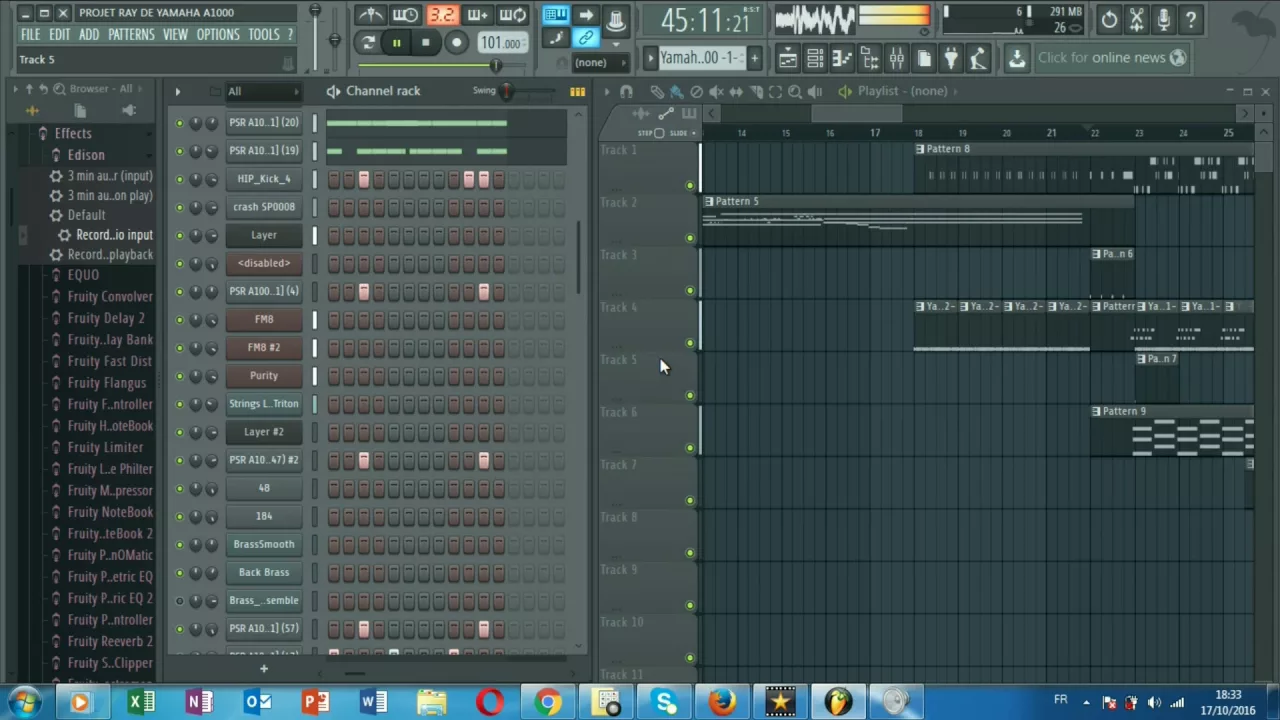Toggle pattern/song mode button
Viewport: 1280px width, 720px height.
point(368,43)
